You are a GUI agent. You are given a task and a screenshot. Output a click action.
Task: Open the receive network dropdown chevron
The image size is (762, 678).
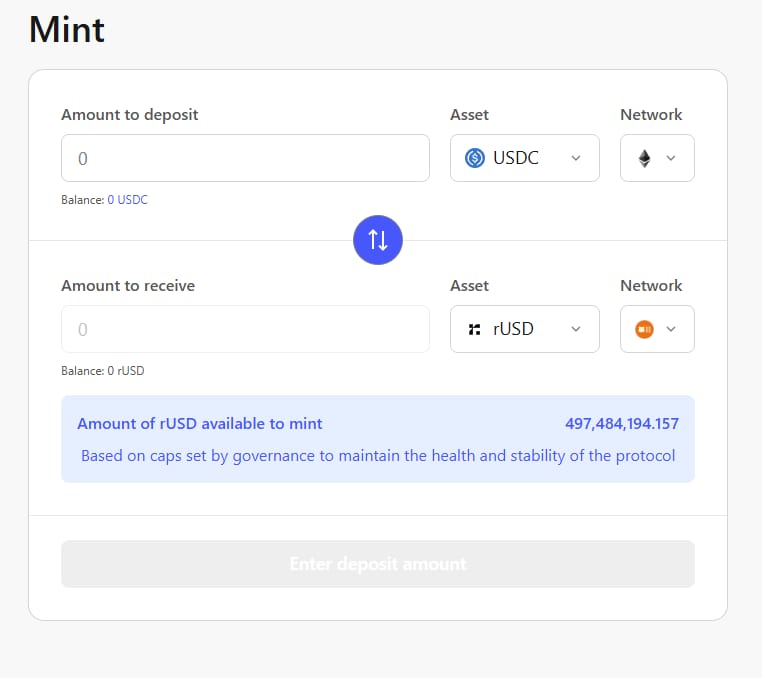pyautogui.click(x=671, y=329)
